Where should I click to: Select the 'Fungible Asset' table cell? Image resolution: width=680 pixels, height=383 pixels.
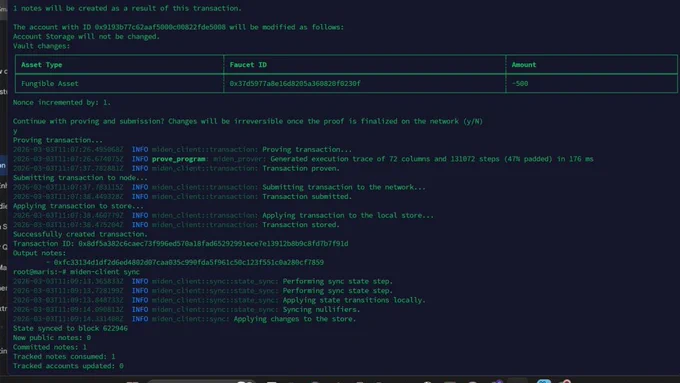[x=50, y=83]
